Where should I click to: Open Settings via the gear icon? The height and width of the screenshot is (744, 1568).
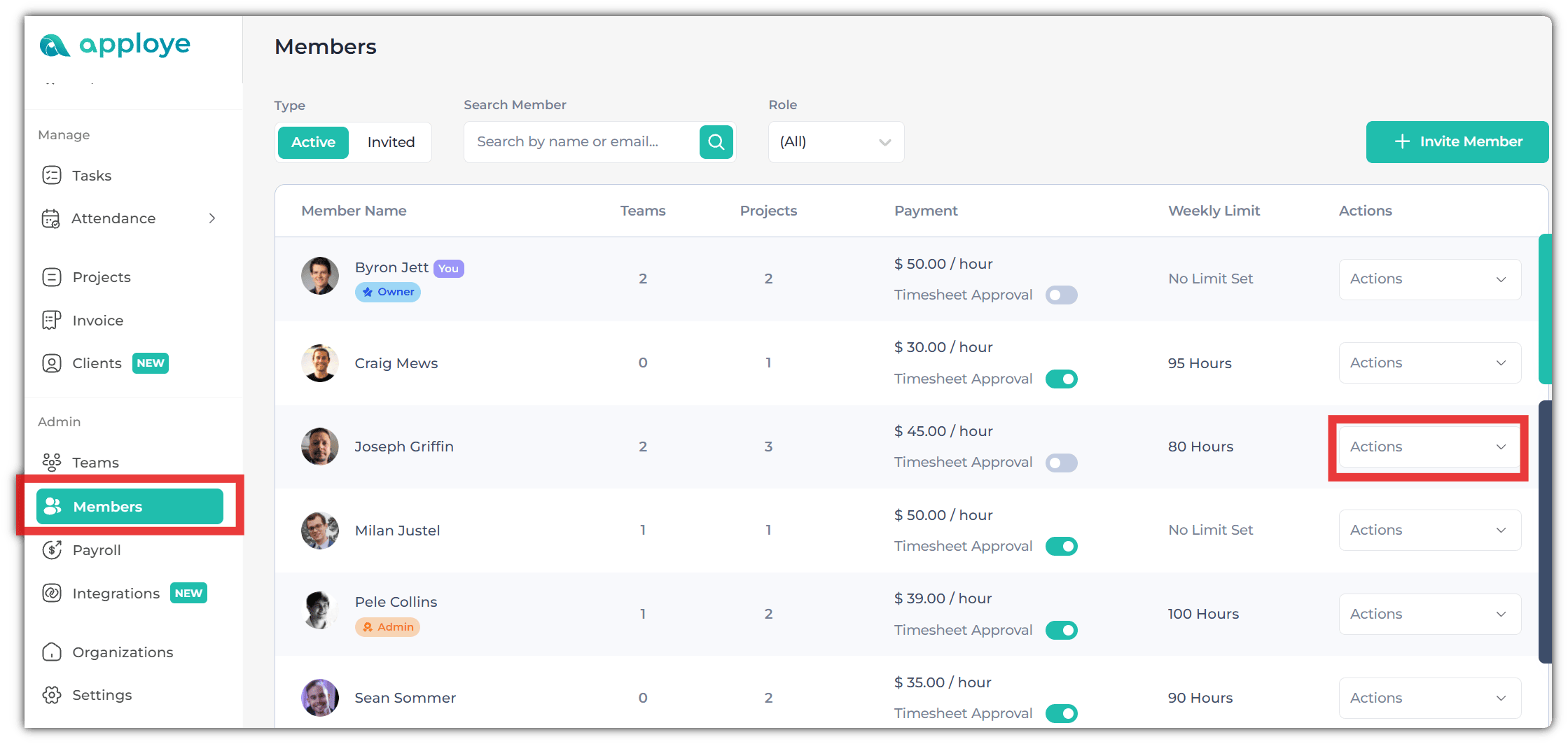click(52, 695)
